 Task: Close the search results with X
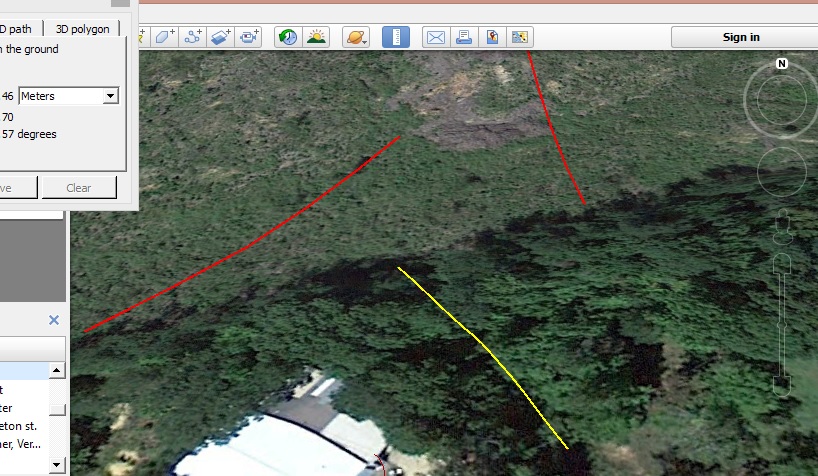[54, 320]
